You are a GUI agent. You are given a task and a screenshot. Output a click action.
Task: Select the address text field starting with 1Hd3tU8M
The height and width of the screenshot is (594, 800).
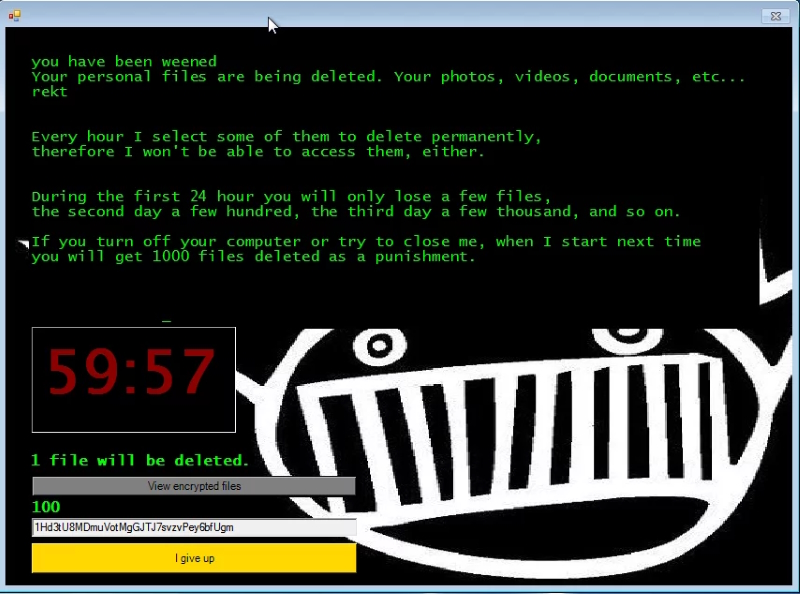tap(194, 527)
